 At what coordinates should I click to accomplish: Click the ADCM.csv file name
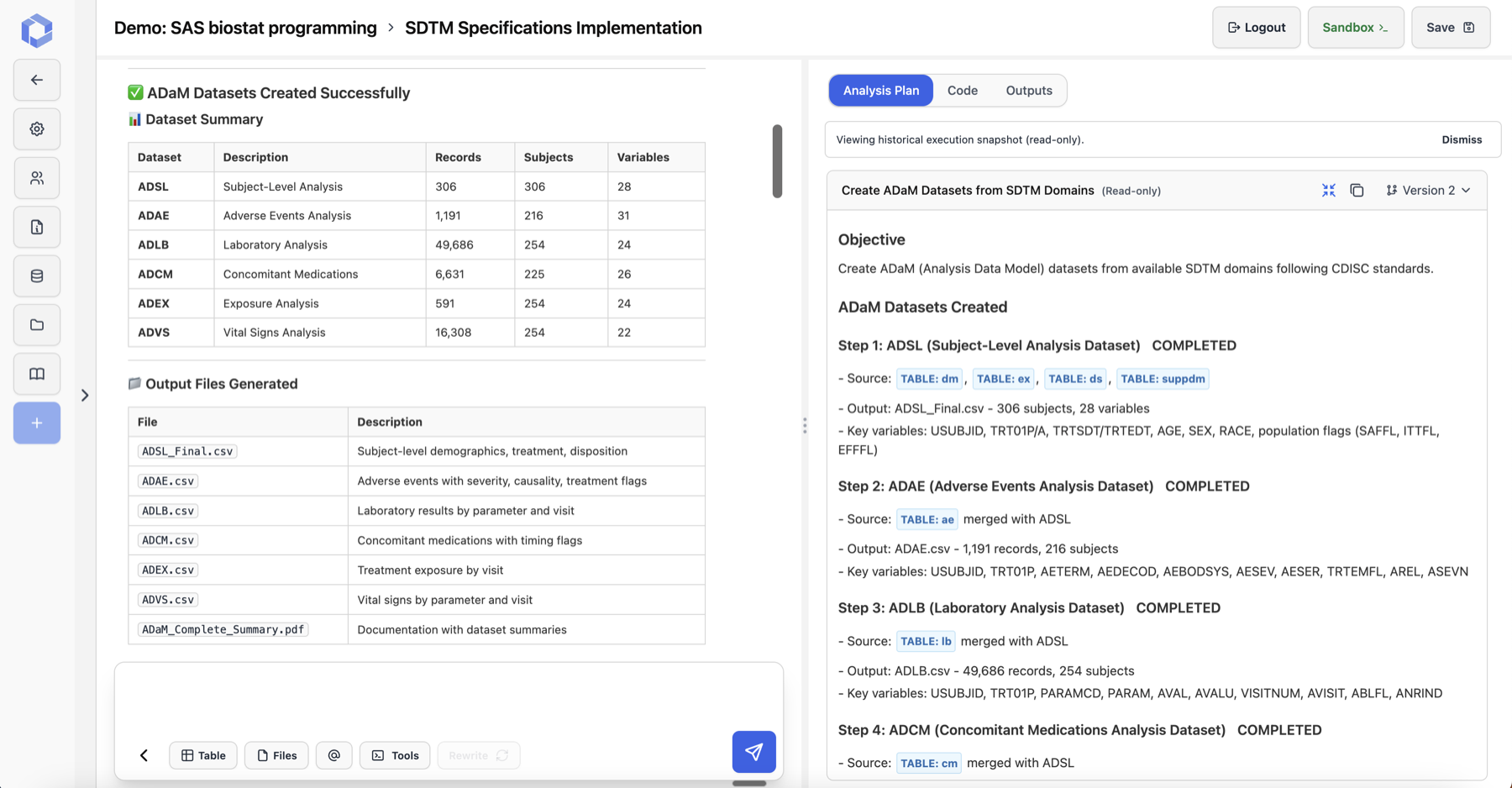pos(168,540)
